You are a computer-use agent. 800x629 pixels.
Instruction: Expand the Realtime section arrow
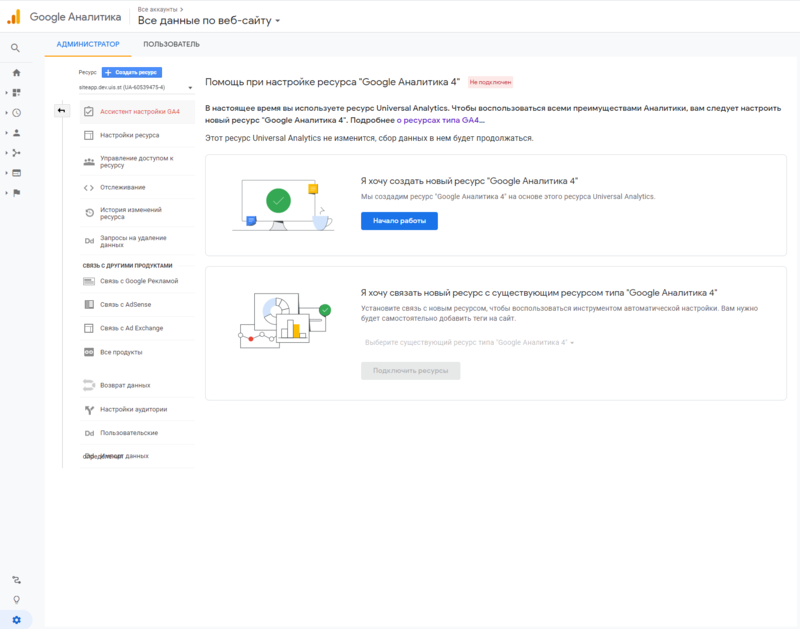6,113
